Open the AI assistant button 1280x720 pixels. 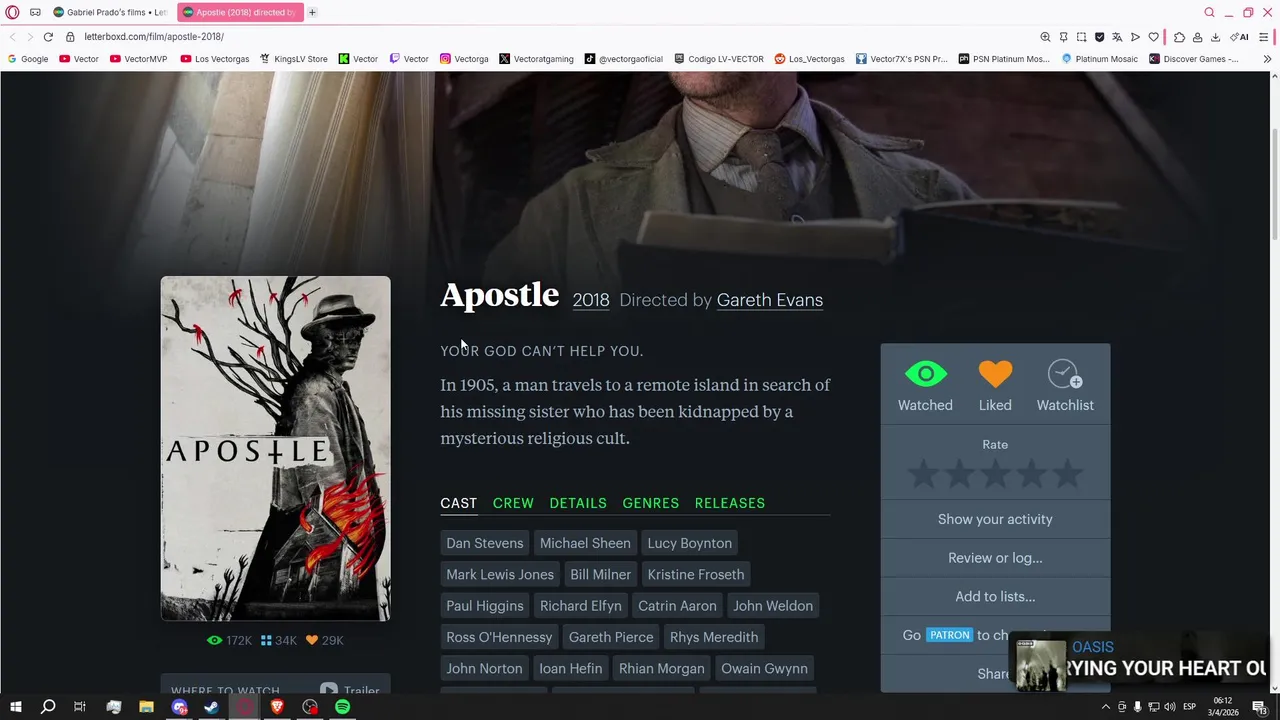click(x=1239, y=37)
